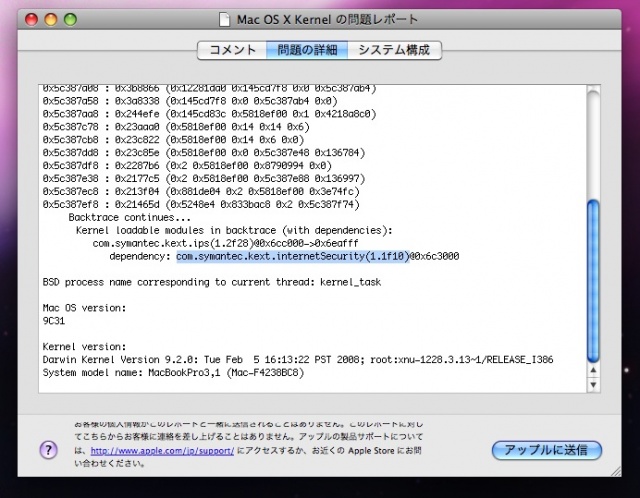Image resolution: width=640 pixels, height=498 pixels.
Task: Select the 問題の詳細 tab
Action: click(x=307, y=50)
